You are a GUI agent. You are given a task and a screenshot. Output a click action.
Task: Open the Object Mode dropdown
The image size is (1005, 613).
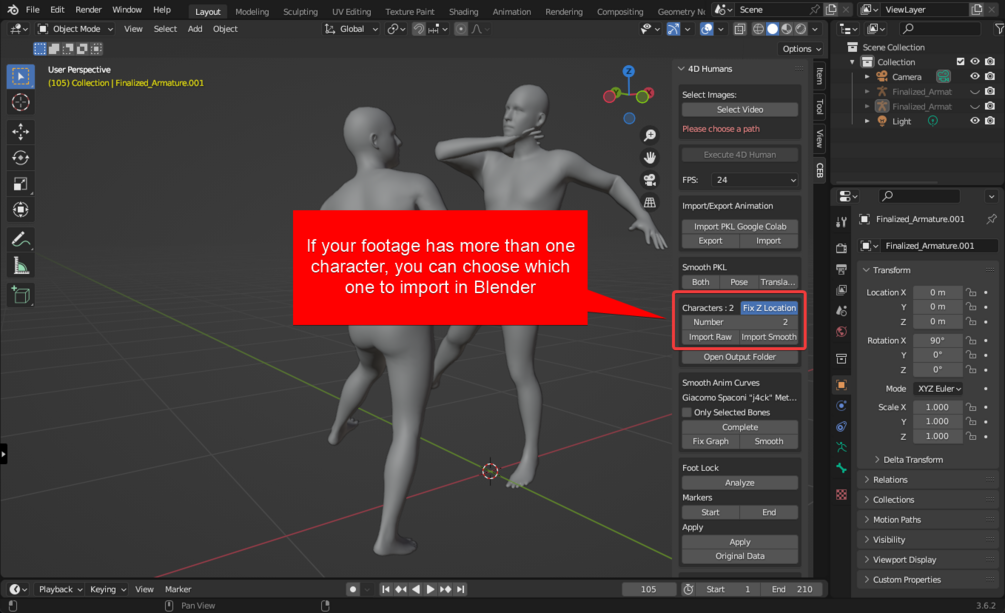pyautogui.click(x=76, y=29)
